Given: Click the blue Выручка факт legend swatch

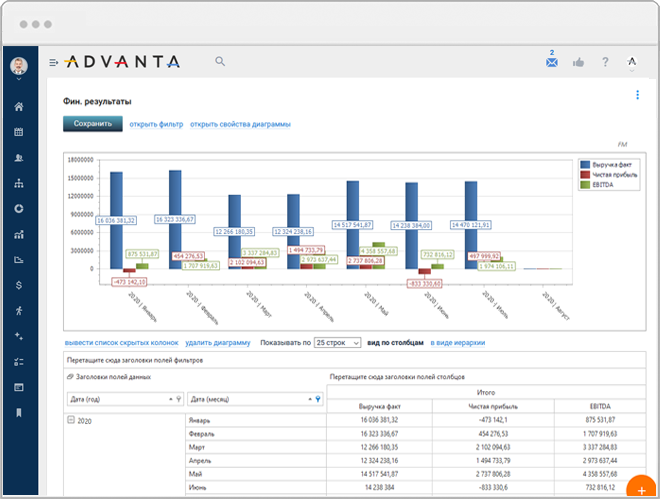Looking at the screenshot, I should 586,163.
